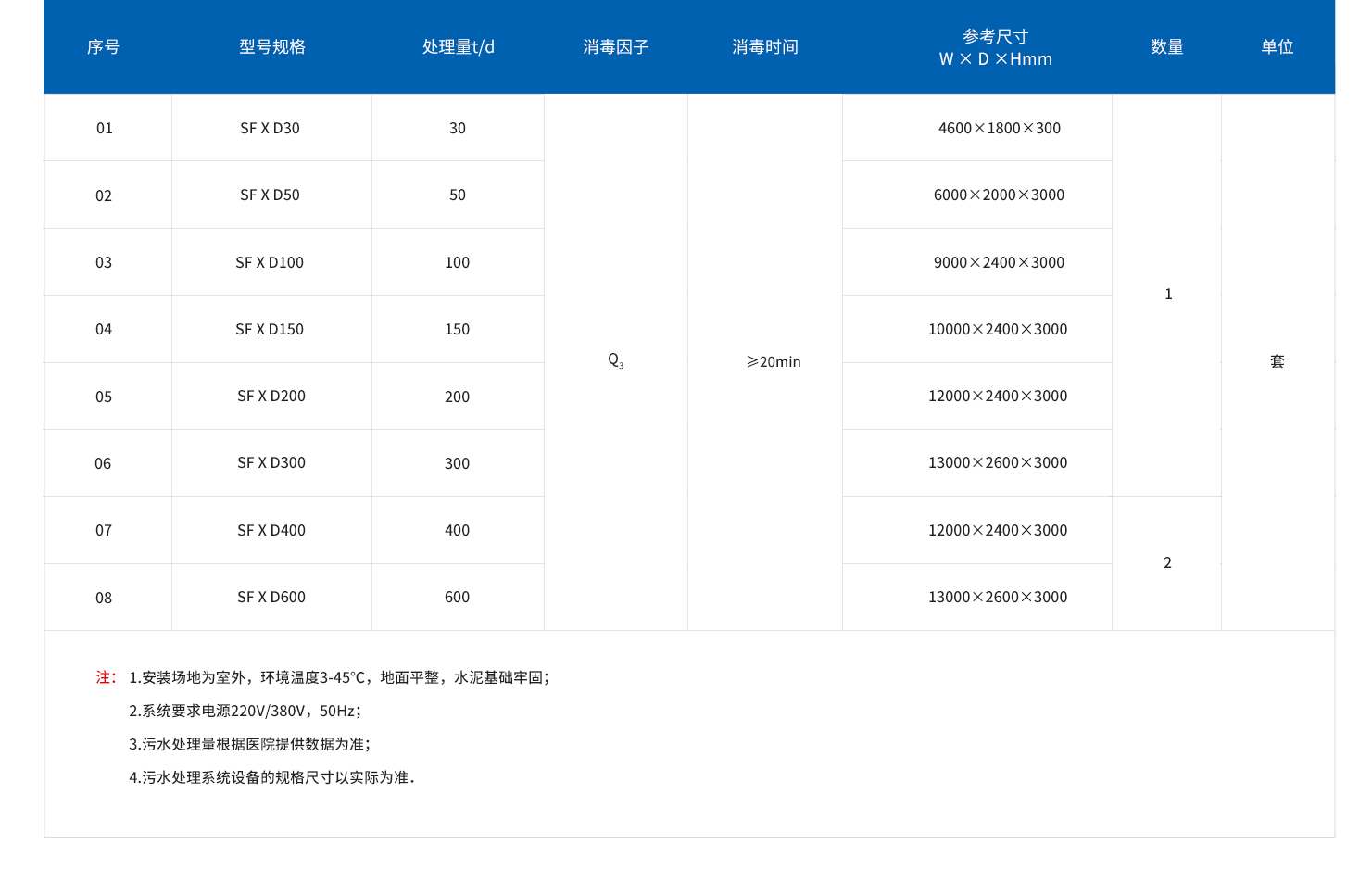This screenshot has width=1372, height=870.
Task: Click the Q₃ disinfection factor cell
Action: pyautogui.click(x=616, y=360)
